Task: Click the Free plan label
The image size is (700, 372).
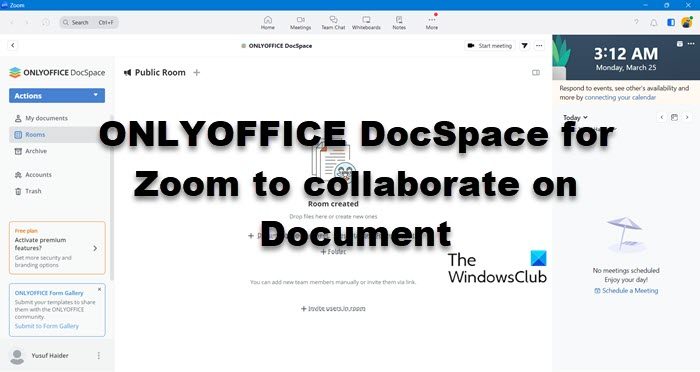Action: point(26,231)
